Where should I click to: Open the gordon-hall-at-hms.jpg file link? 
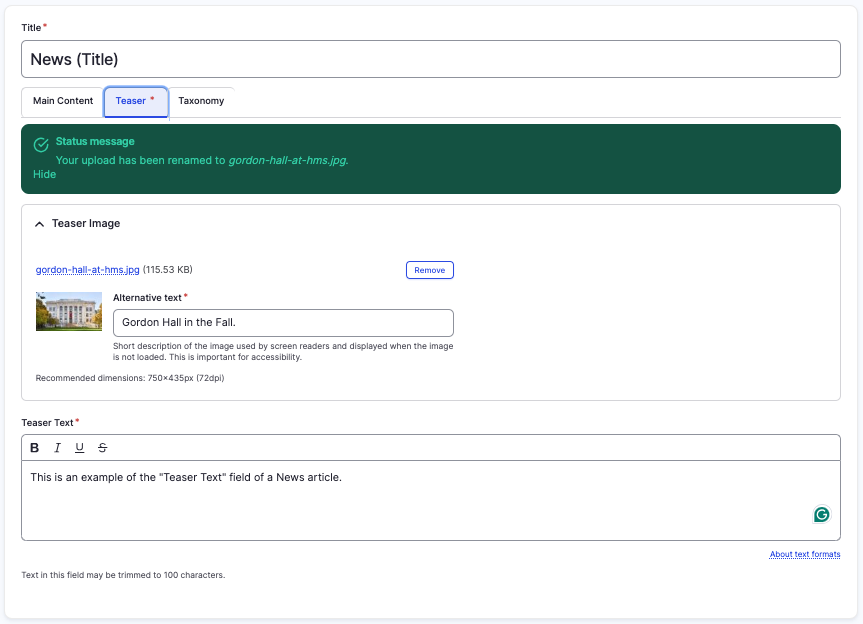click(87, 270)
